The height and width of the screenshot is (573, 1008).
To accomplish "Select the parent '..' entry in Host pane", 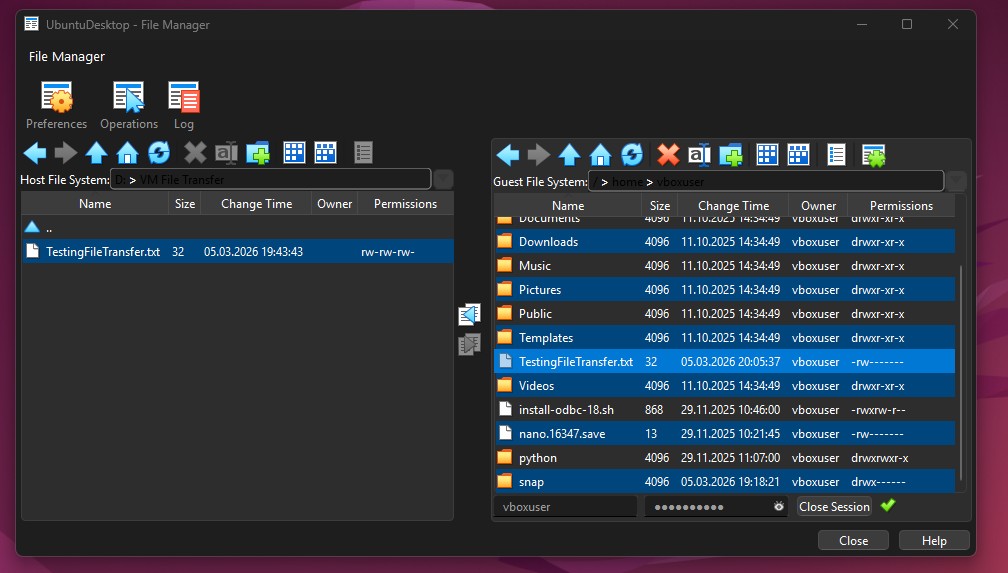I will pyautogui.click(x=237, y=228).
